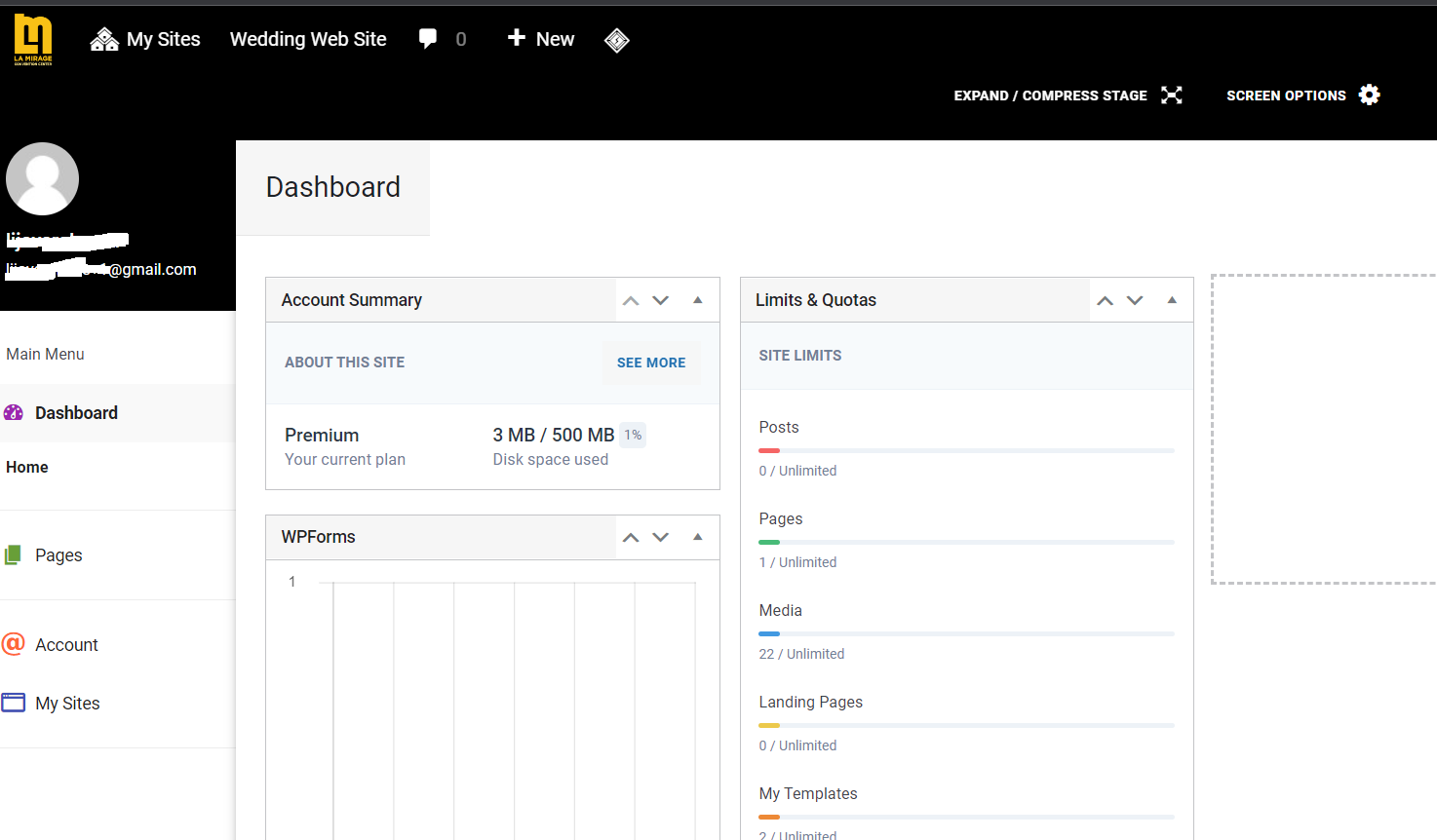Click the SITE LIMITS heading
The image size is (1437, 840).
[x=799, y=356]
